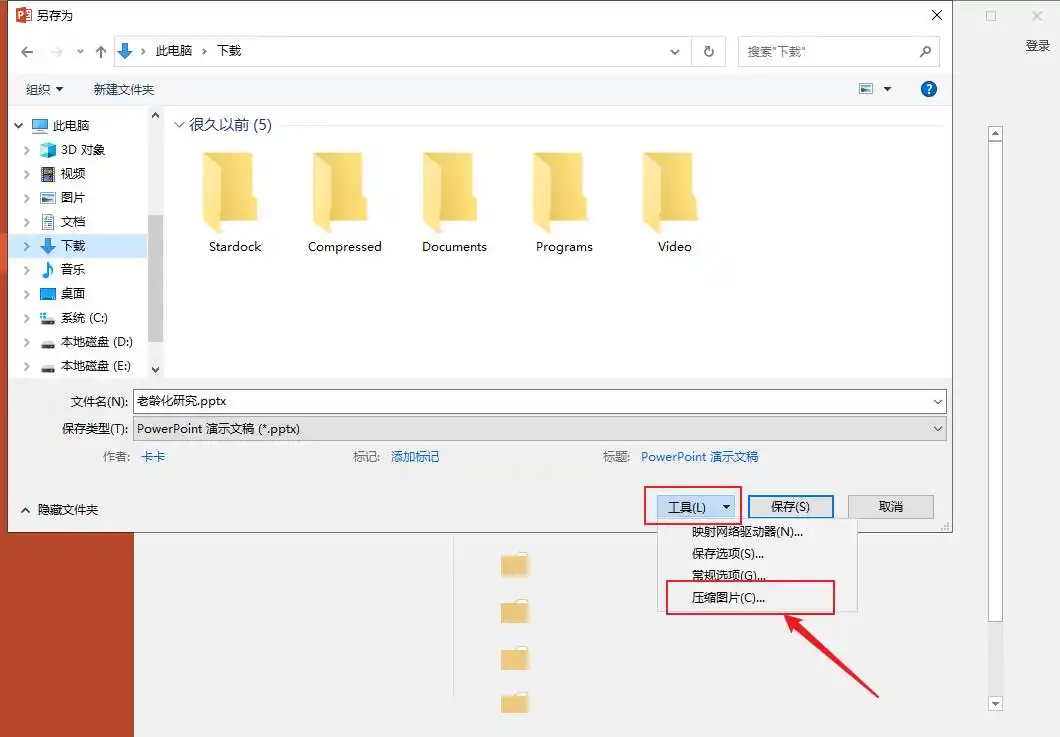
Task: Collapse the 很久以前 group
Action: (x=179, y=125)
